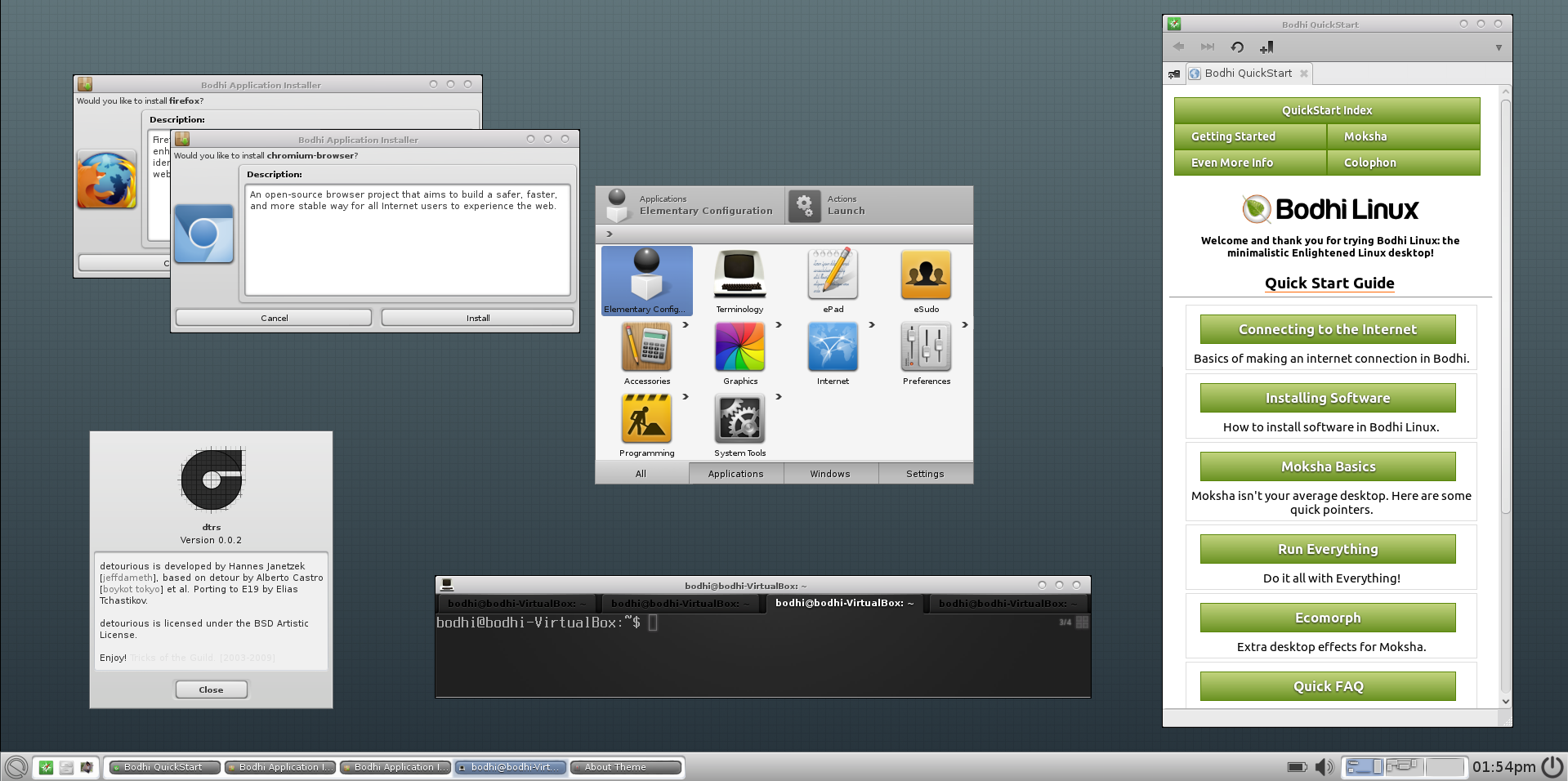This screenshot has width=1568, height=781.
Task: Switch to the Settings tab in launcher
Action: coord(925,474)
